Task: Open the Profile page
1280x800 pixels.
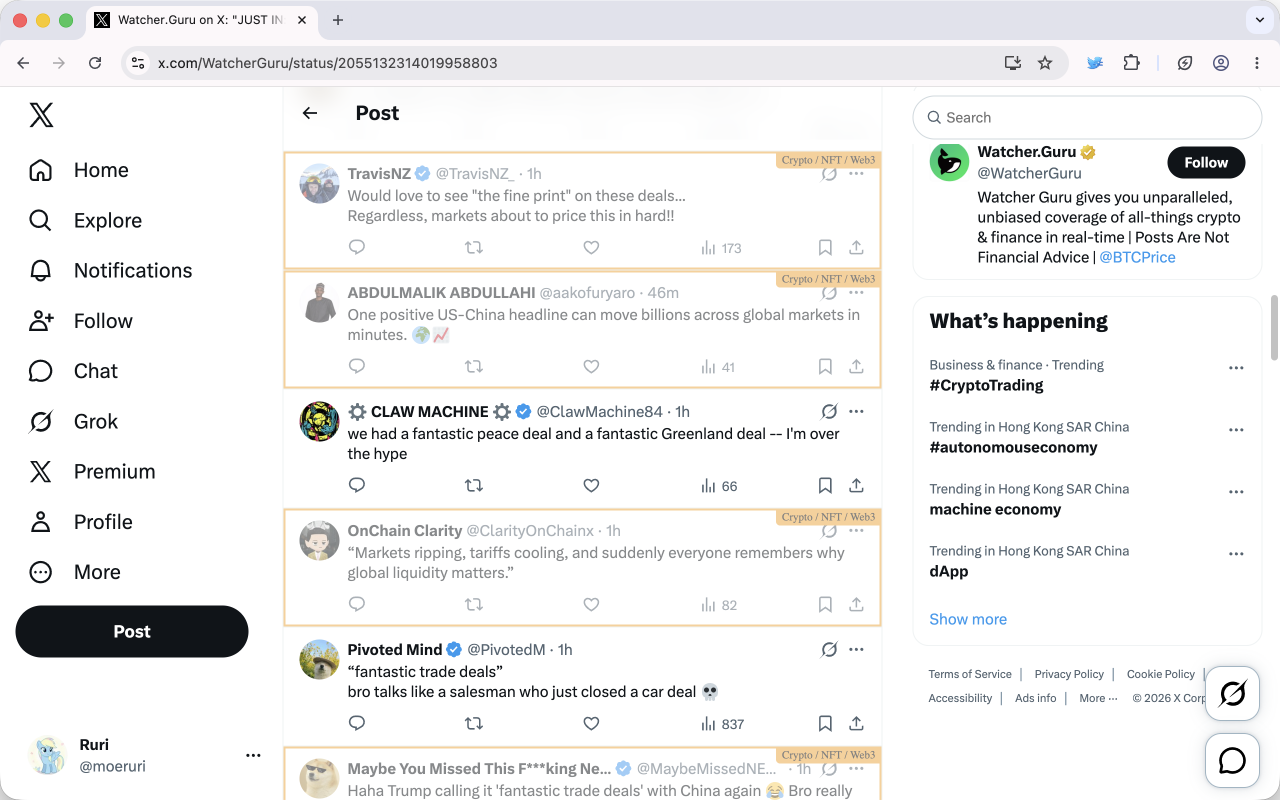Action: click(x=80, y=522)
